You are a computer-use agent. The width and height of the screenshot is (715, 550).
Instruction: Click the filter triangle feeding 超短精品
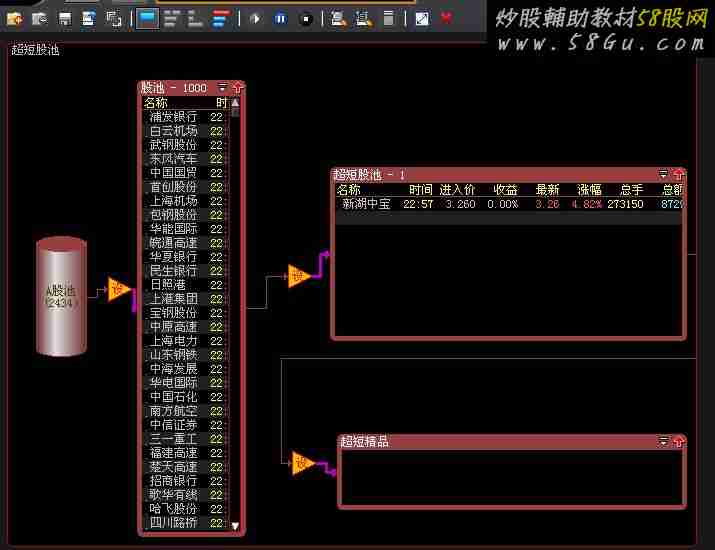pos(302,463)
